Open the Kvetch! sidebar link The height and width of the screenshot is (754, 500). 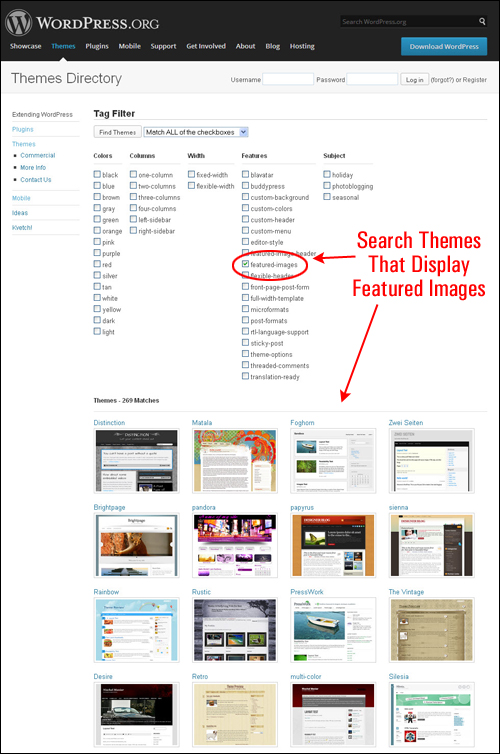tap(22, 227)
